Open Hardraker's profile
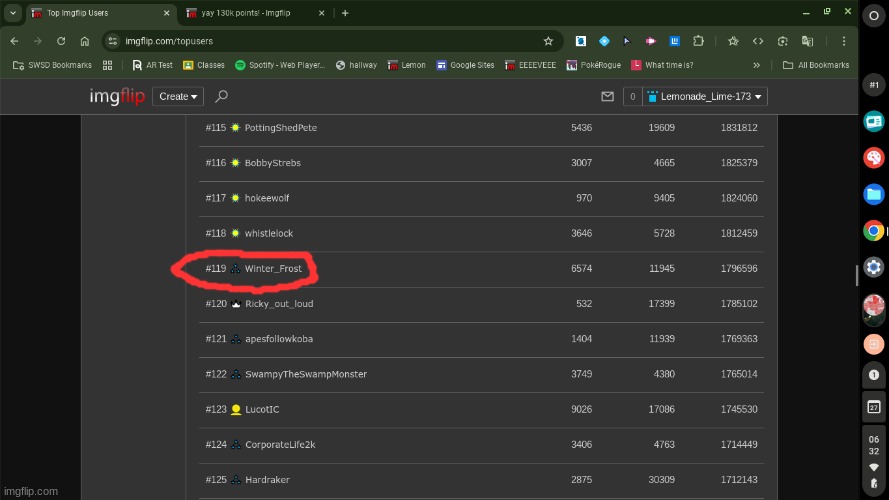 (x=267, y=479)
